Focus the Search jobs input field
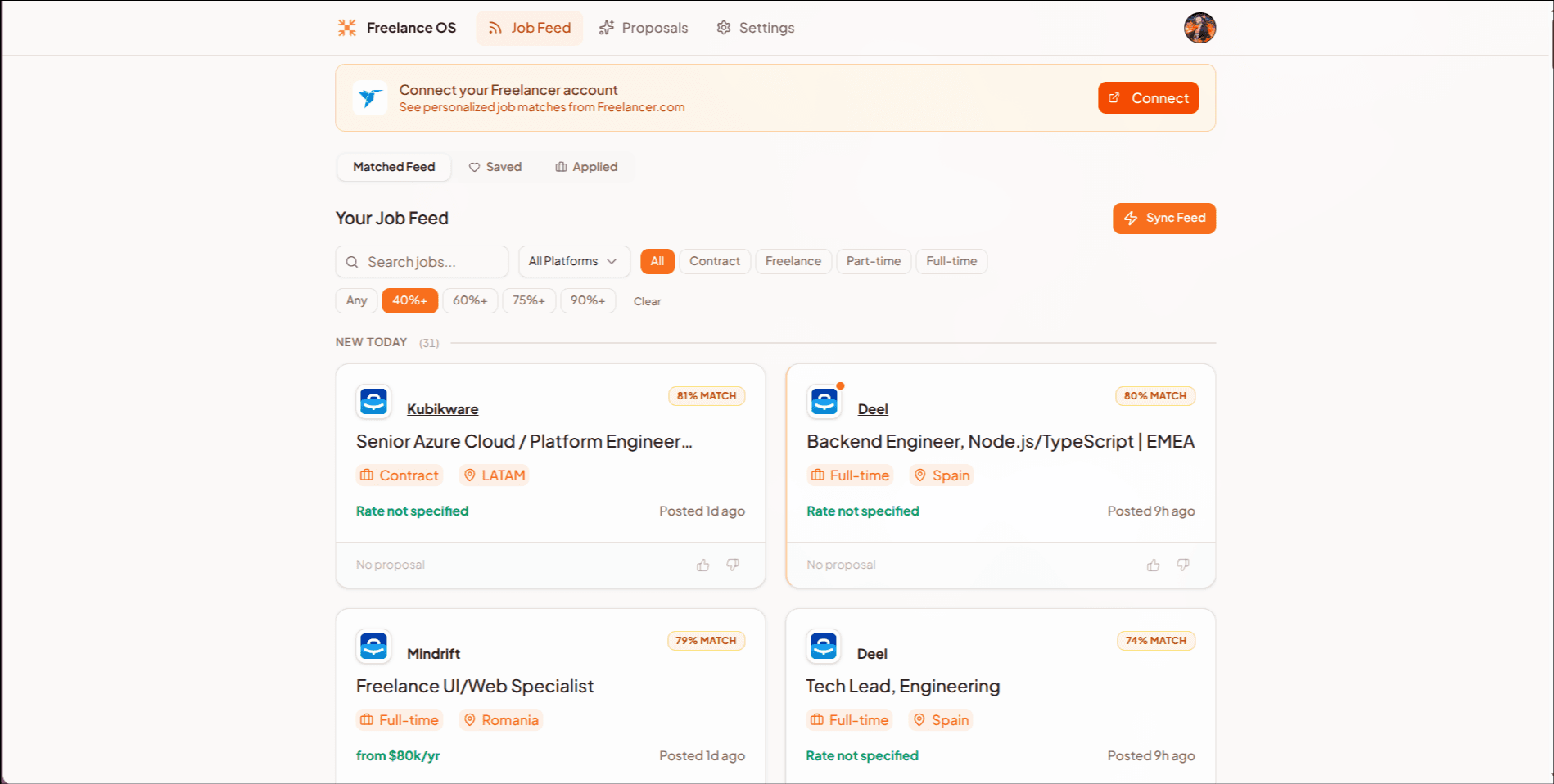 click(x=422, y=262)
